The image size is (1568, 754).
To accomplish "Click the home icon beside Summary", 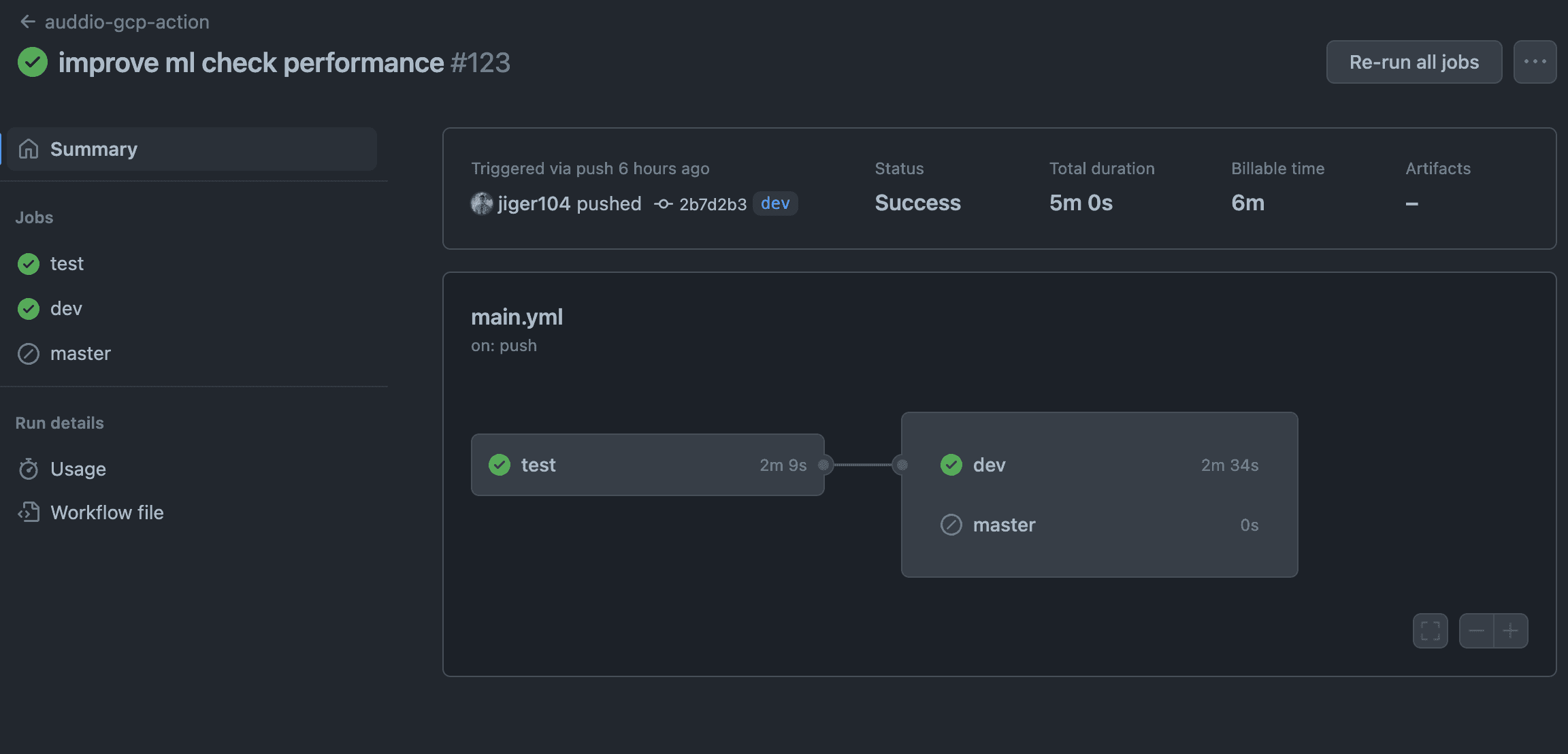I will 29,148.
